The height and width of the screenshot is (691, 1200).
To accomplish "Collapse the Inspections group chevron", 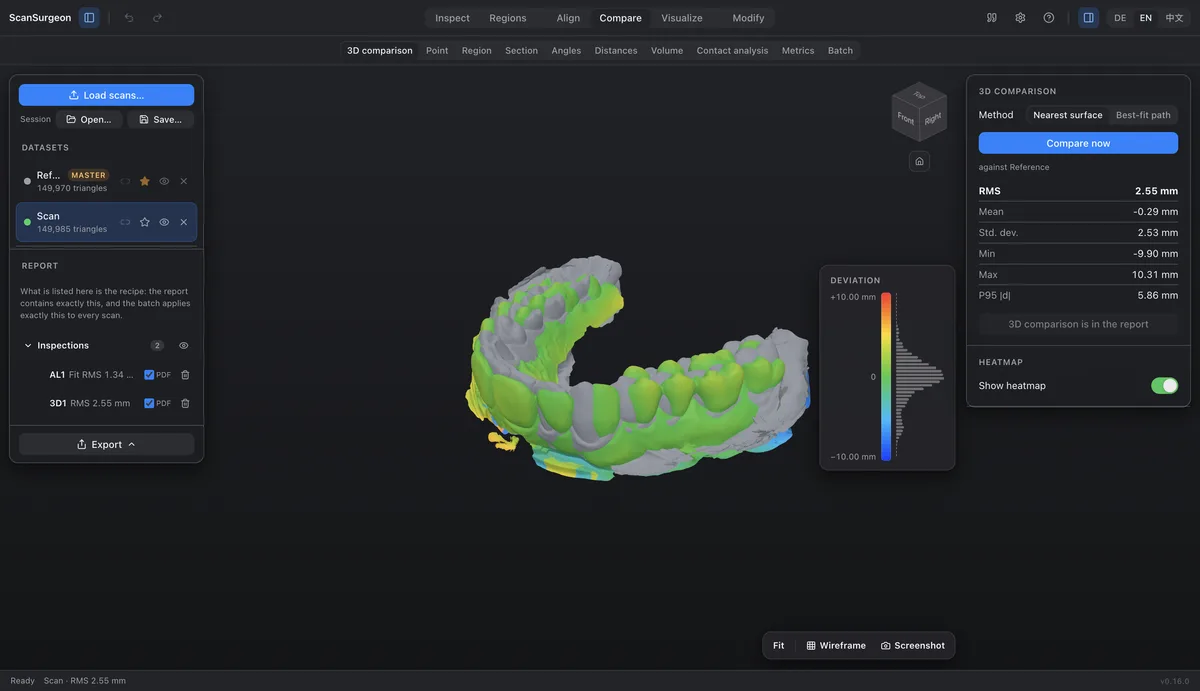I will 28,345.
